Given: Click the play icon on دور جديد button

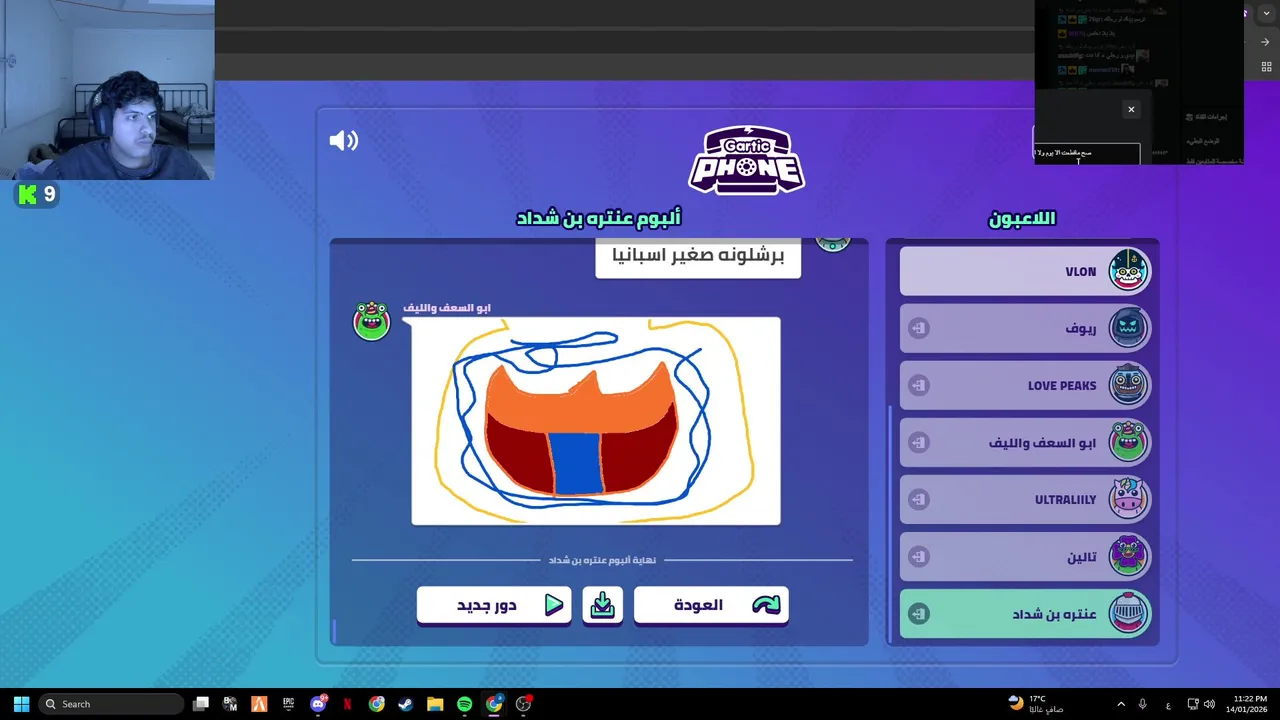Looking at the screenshot, I should [554, 605].
